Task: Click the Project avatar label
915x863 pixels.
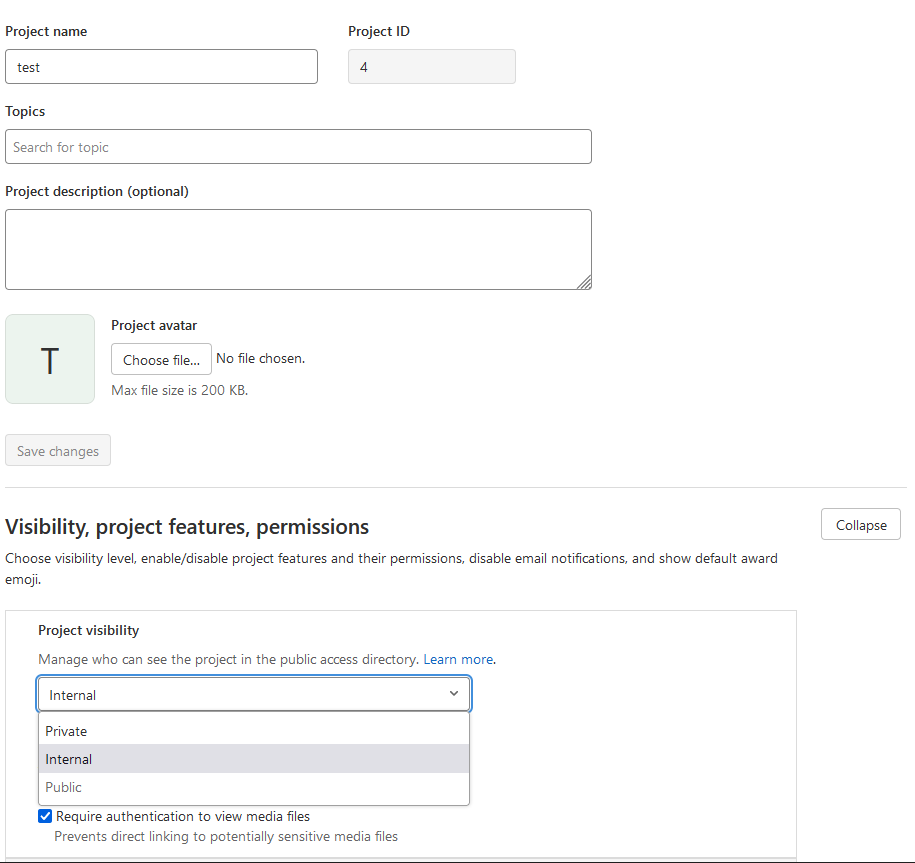Action: (x=154, y=325)
